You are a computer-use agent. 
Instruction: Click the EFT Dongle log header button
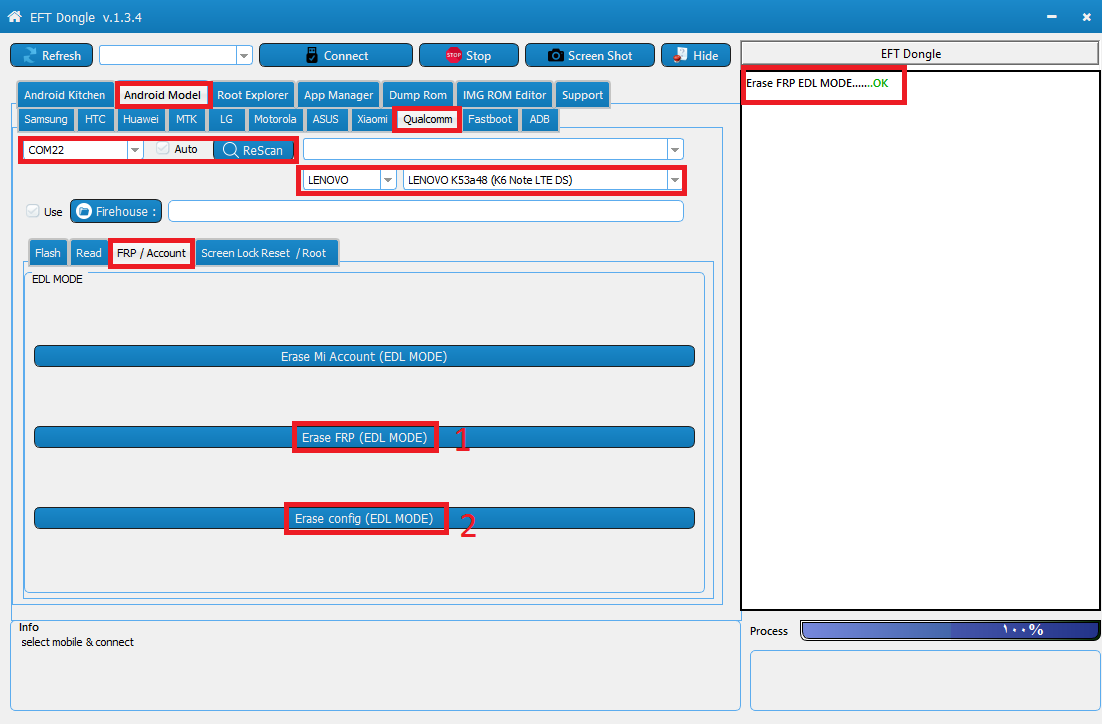[920, 53]
